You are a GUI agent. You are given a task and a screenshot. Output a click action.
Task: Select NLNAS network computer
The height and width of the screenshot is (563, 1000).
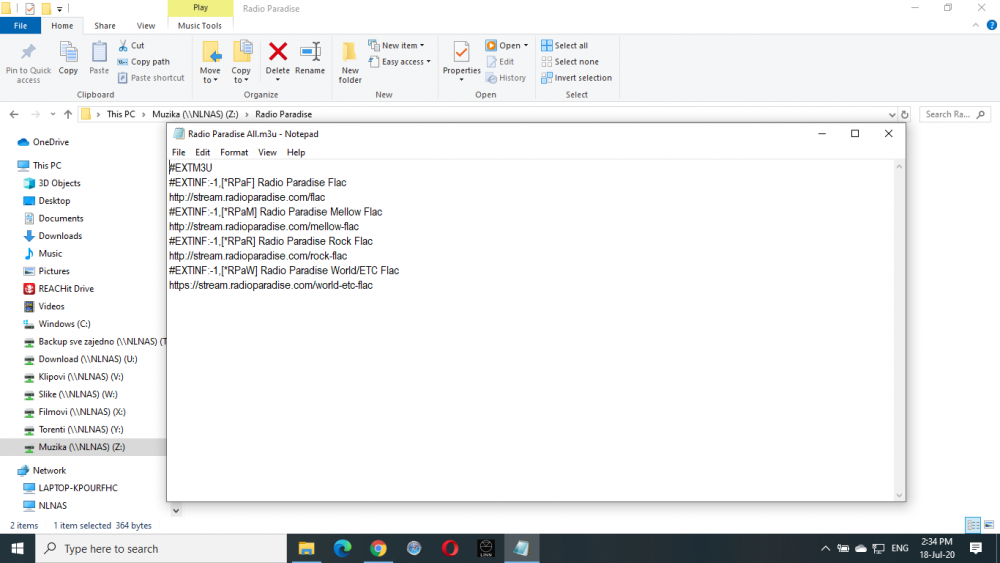45,506
